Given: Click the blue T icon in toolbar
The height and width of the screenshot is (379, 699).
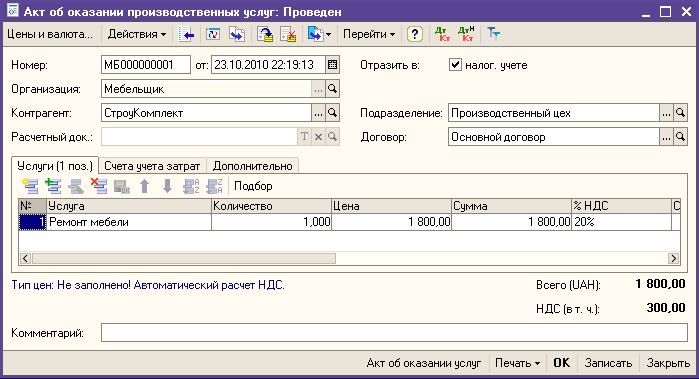Looking at the screenshot, I should pyautogui.click(x=493, y=34).
